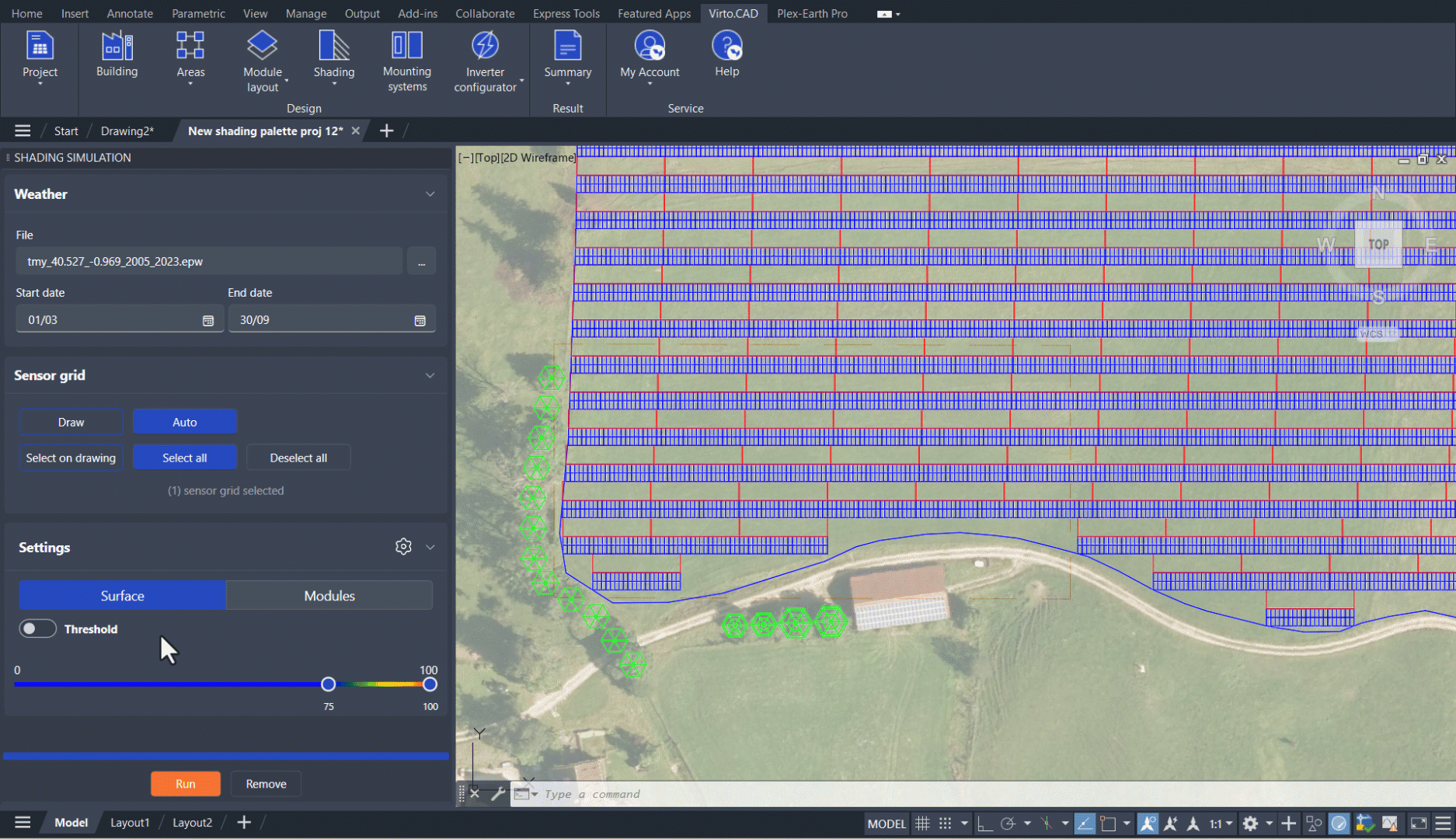1456x839 pixels.
Task: Switch to the Layout1 tab
Action: pyautogui.click(x=129, y=823)
